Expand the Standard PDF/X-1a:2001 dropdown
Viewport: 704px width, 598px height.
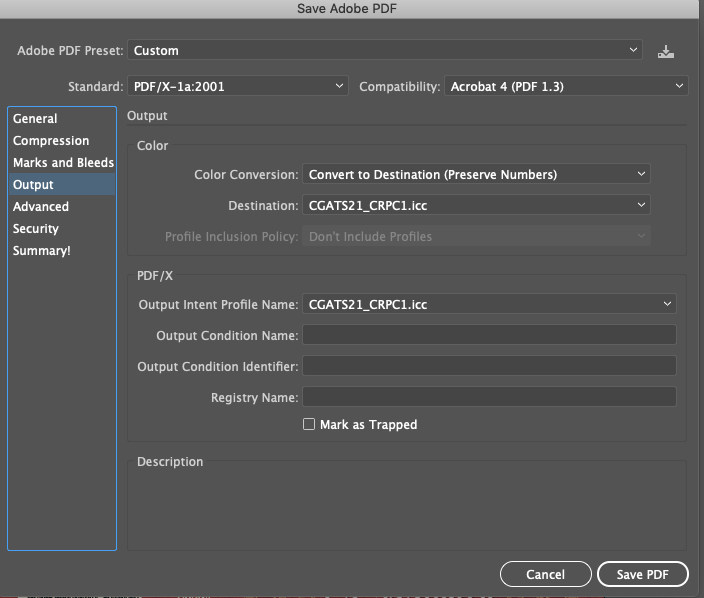pyautogui.click(x=238, y=86)
